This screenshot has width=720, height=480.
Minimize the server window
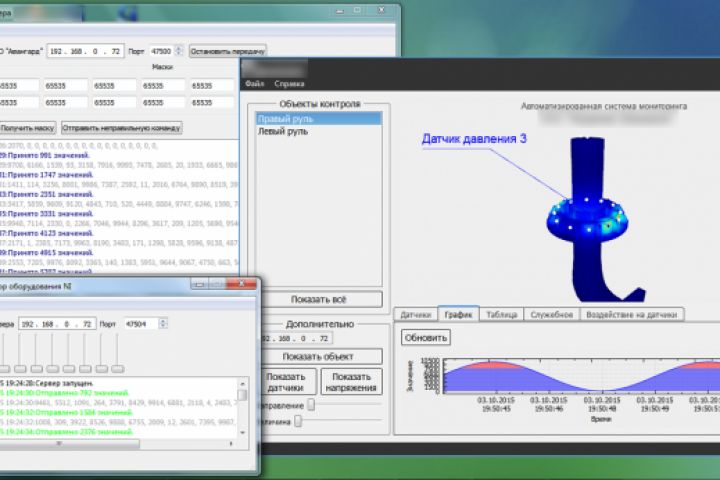pos(340,10)
